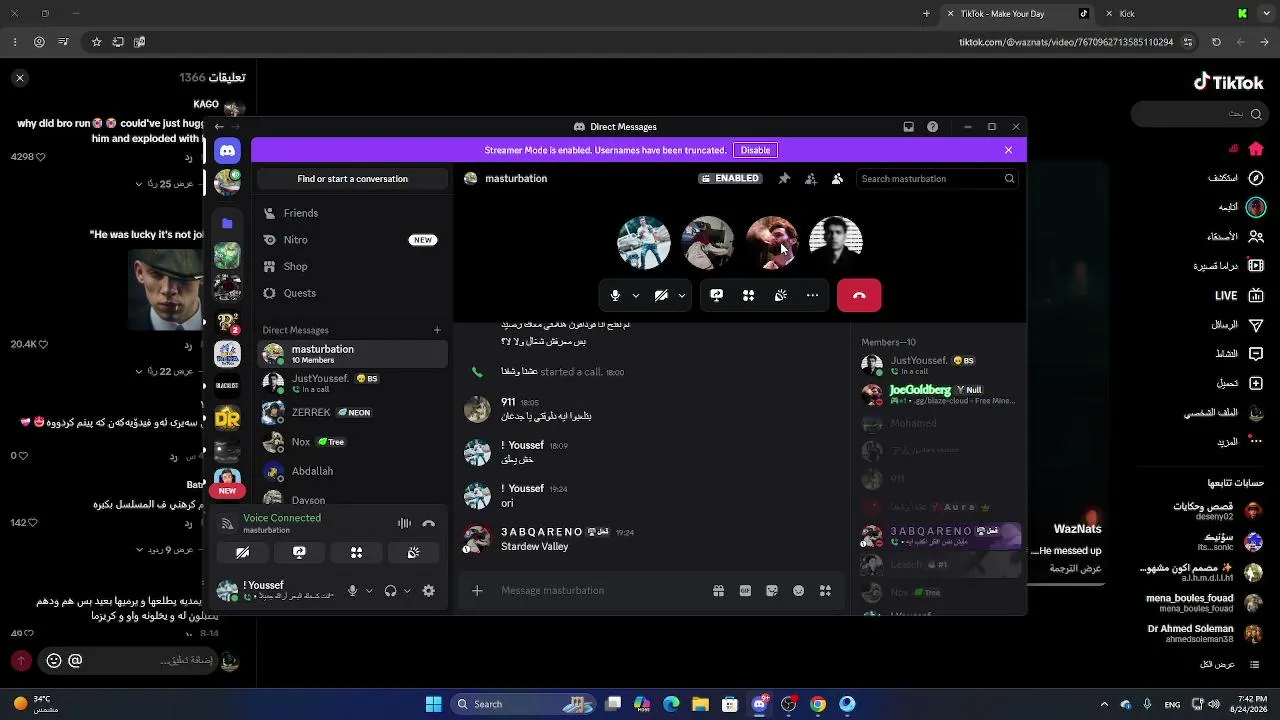Open noise suppression in the Voice Connected panel
Viewport: 1280px width, 720px height.
tap(404, 523)
